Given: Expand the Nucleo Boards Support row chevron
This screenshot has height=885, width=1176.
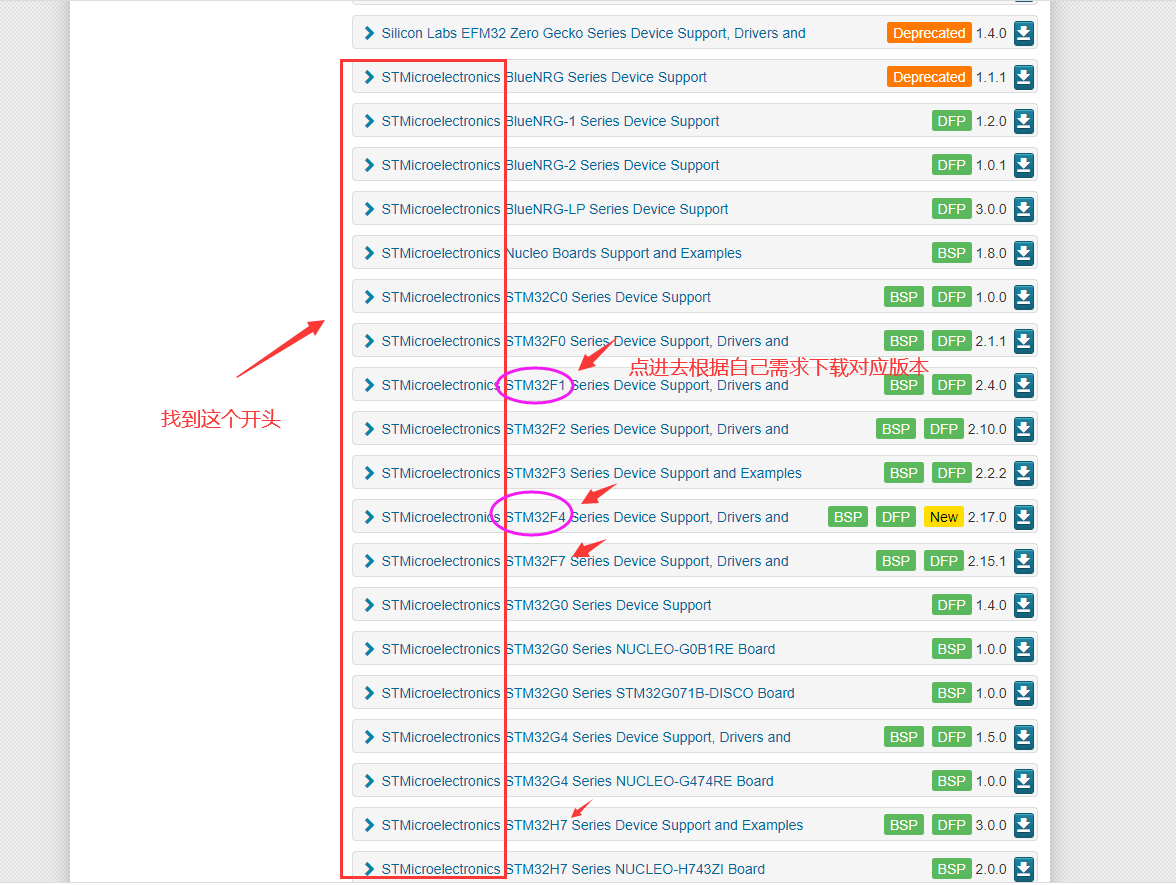Looking at the screenshot, I should click(369, 253).
